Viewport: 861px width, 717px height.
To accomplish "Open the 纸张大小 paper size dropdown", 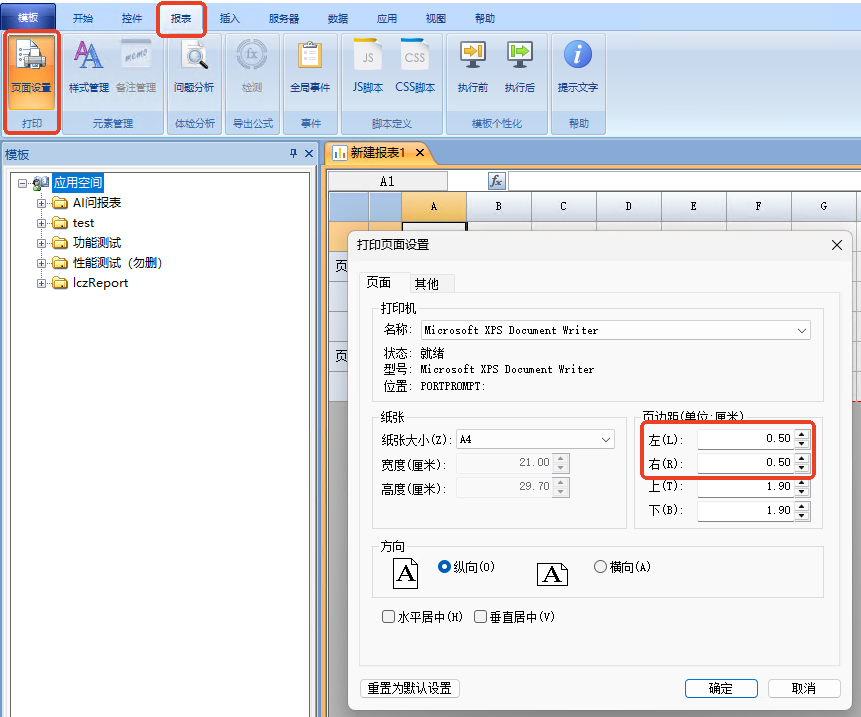I will 606,439.
